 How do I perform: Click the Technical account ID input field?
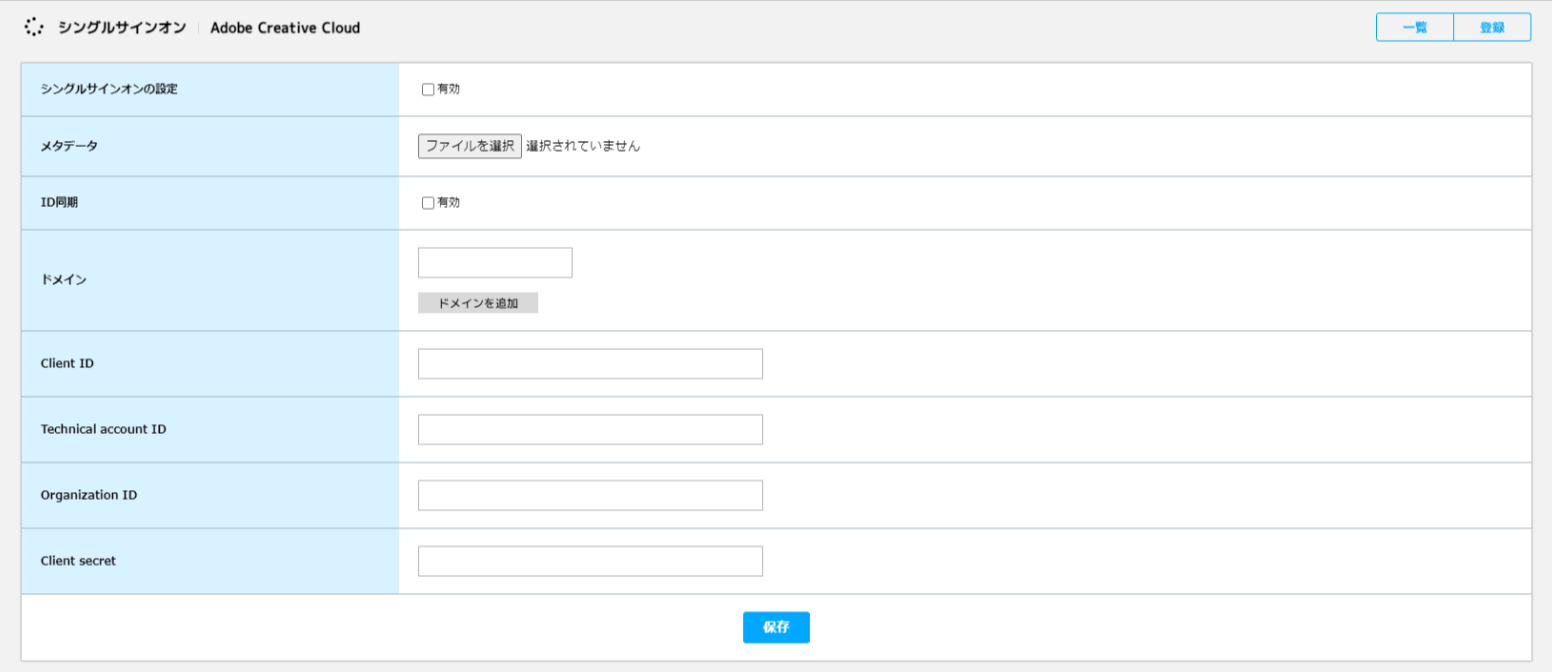click(x=590, y=429)
